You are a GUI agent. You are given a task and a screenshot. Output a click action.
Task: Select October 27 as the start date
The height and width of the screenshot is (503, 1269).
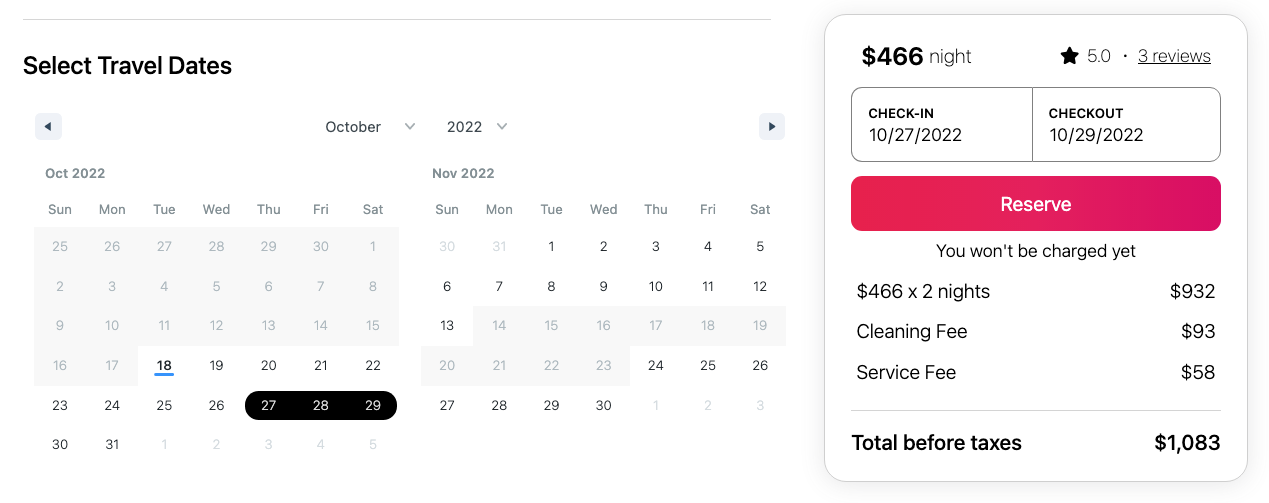coord(268,405)
